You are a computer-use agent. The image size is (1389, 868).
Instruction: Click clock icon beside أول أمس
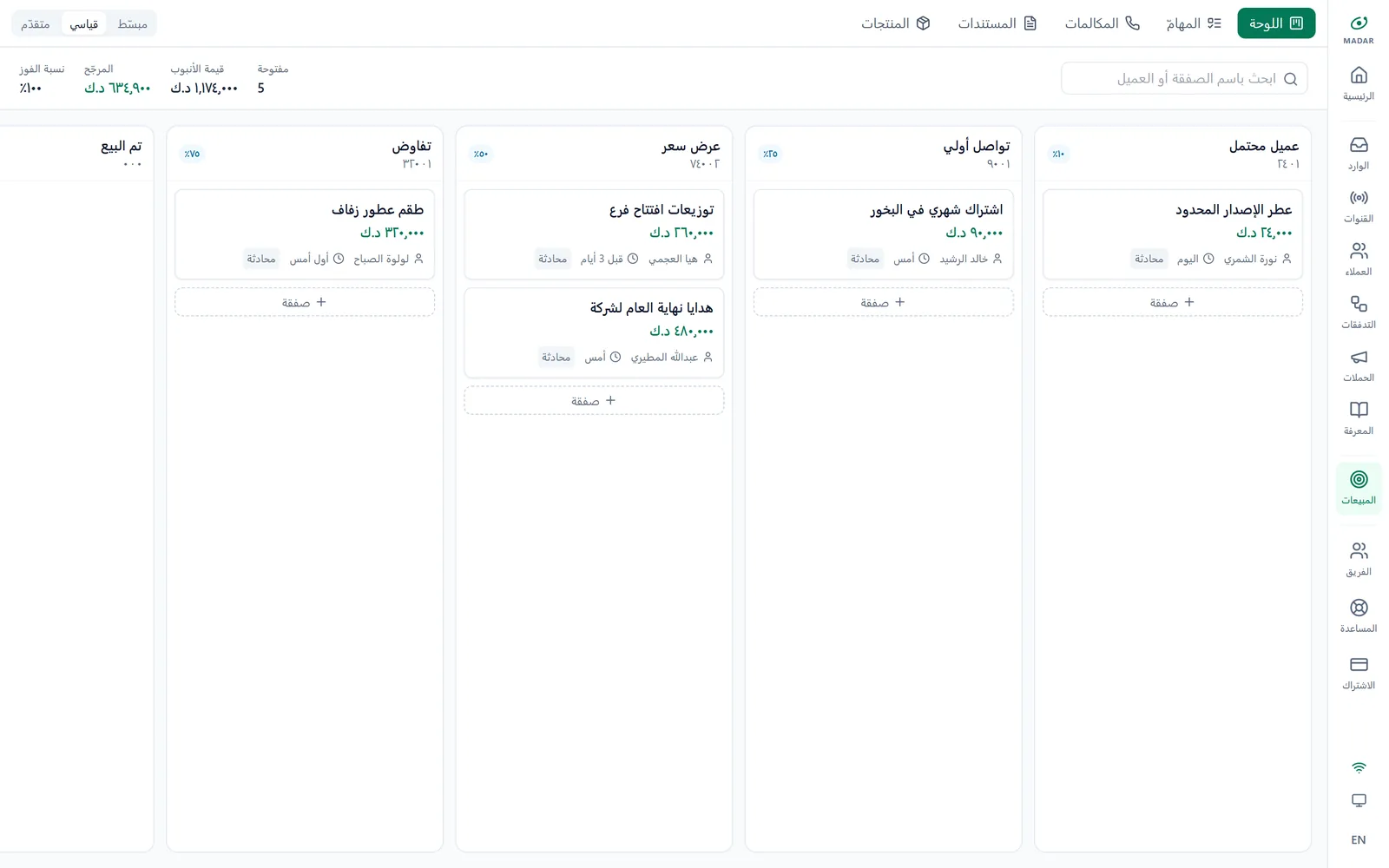pyautogui.click(x=339, y=259)
